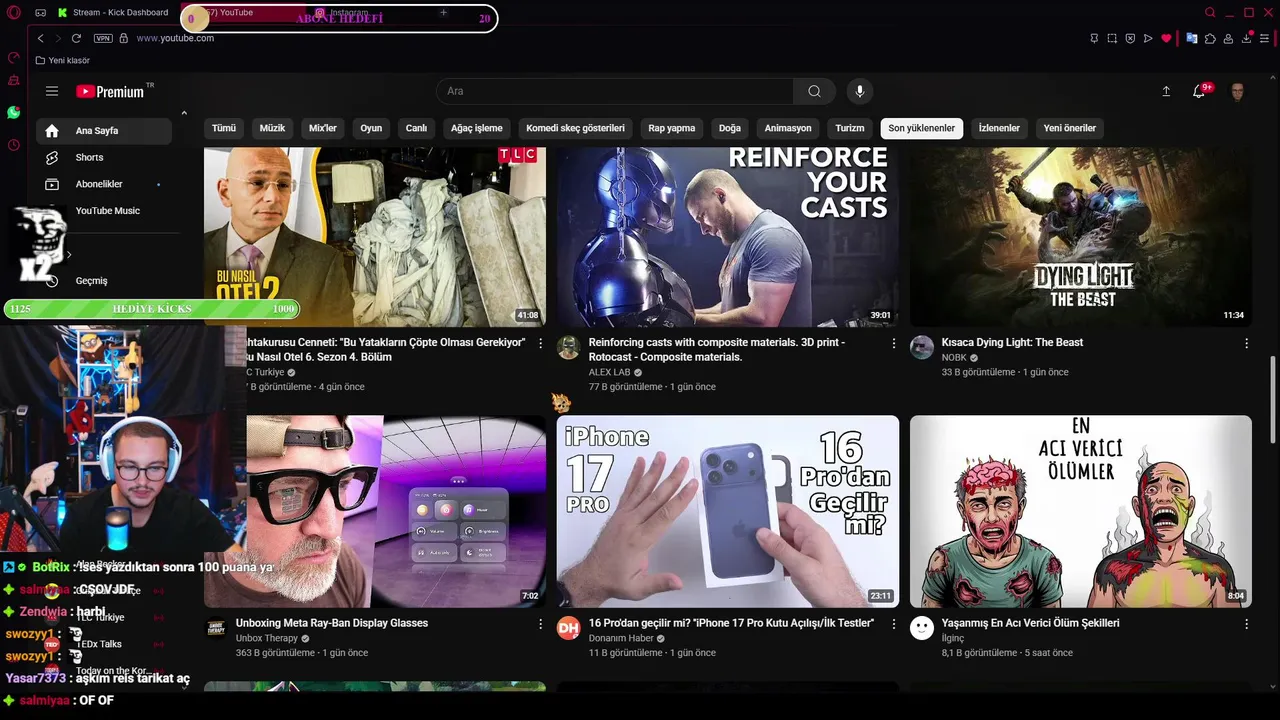The image size is (1280, 720).
Task: Open the Unbox Therapy channel link
Action: (x=267, y=638)
